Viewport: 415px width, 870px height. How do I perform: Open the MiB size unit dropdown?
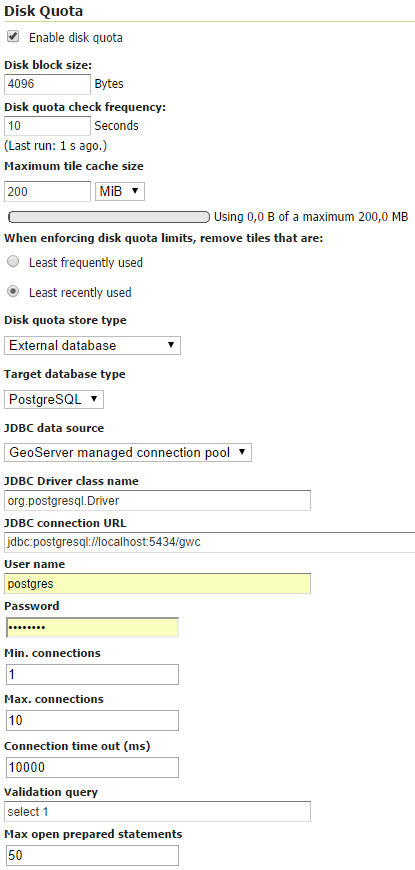tap(120, 191)
